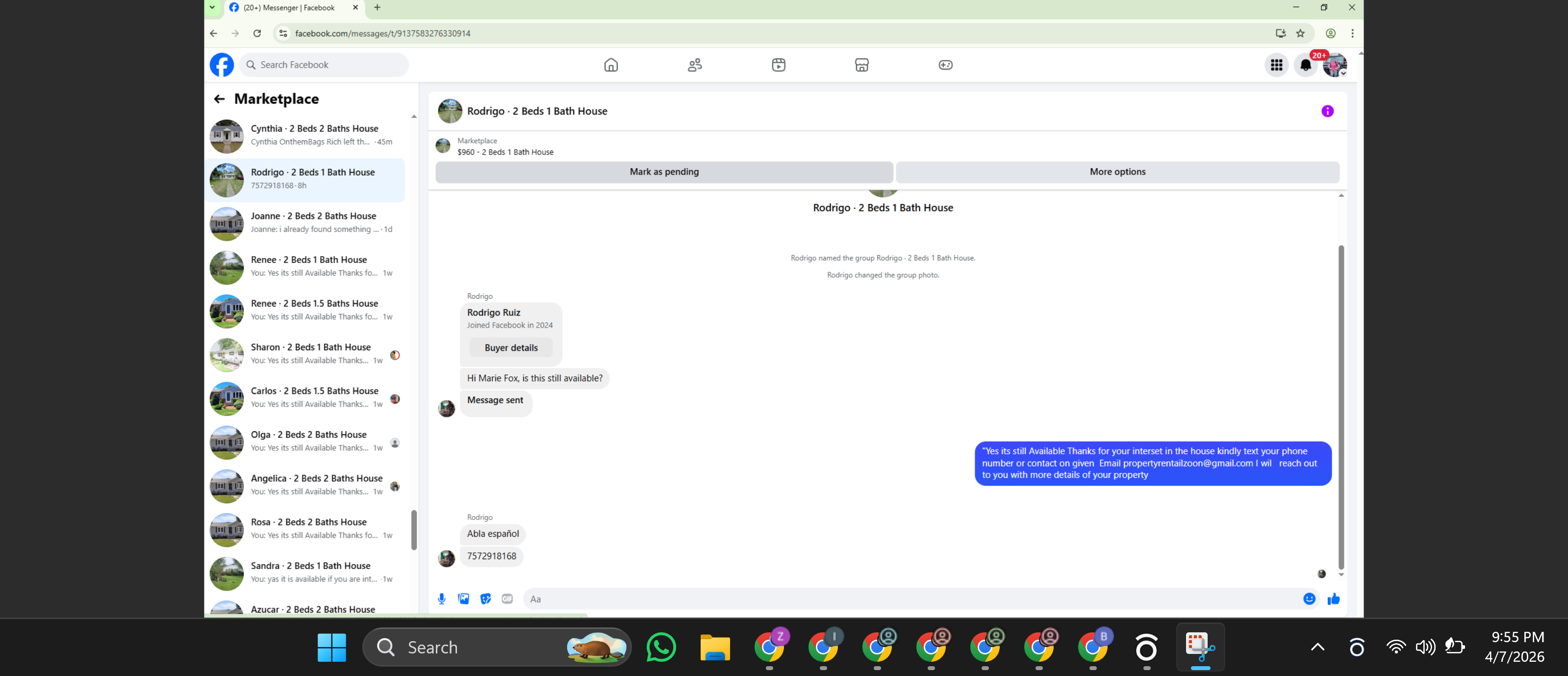1568x676 pixels.
Task: Open the Windows Start menu
Action: click(x=332, y=647)
